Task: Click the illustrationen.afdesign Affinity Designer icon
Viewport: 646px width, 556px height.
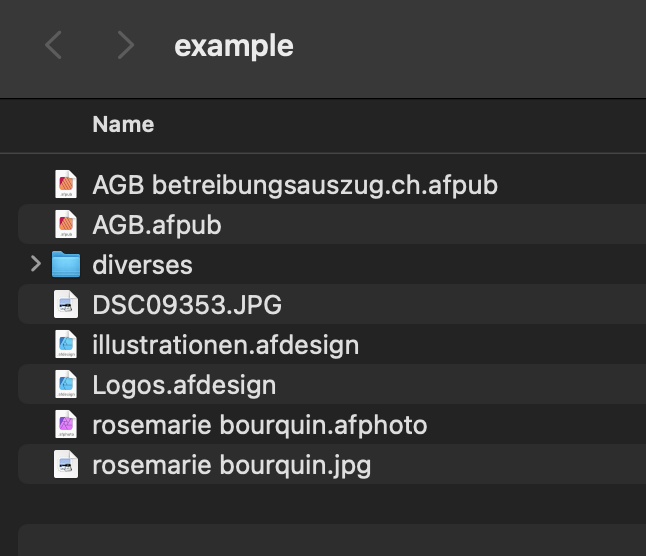Action: [x=66, y=344]
